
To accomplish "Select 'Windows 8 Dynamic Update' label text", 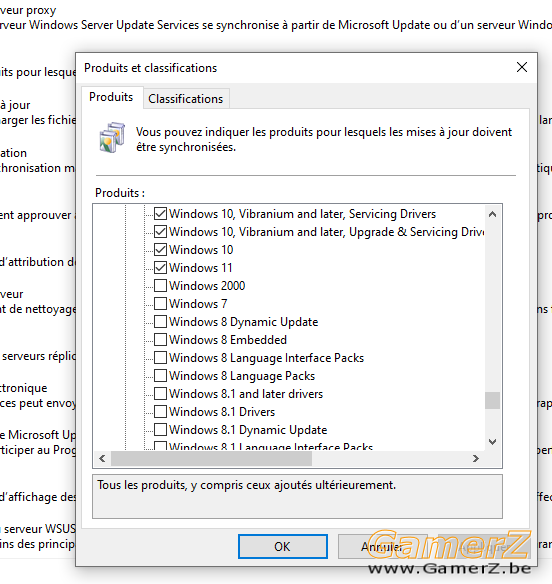I will (x=244, y=322).
